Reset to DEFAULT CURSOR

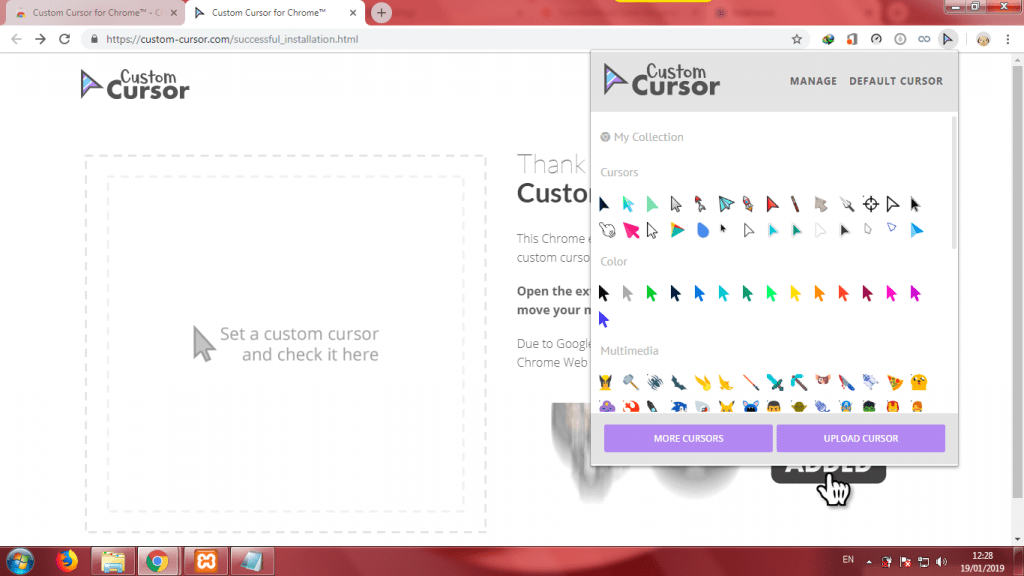point(895,81)
